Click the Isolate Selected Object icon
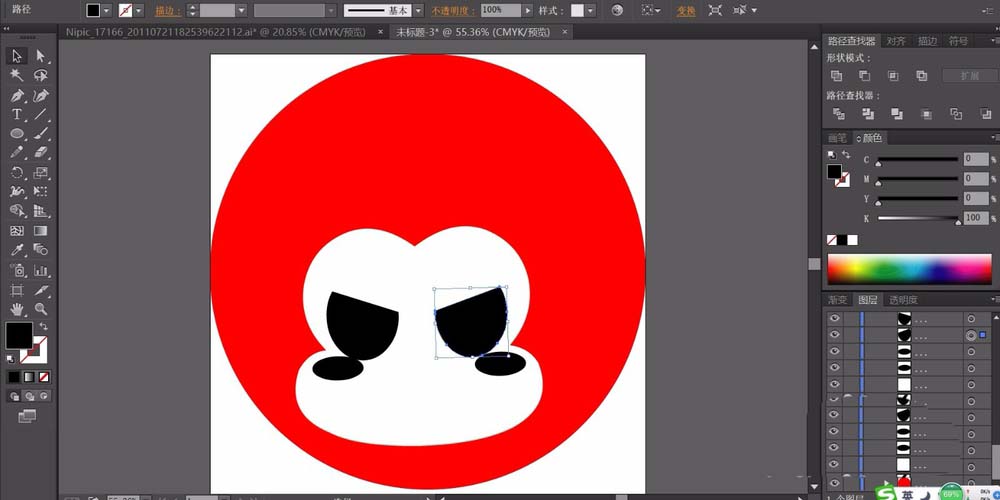The width and height of the screenshot is (1000, 500). click(x=716, y=10)
